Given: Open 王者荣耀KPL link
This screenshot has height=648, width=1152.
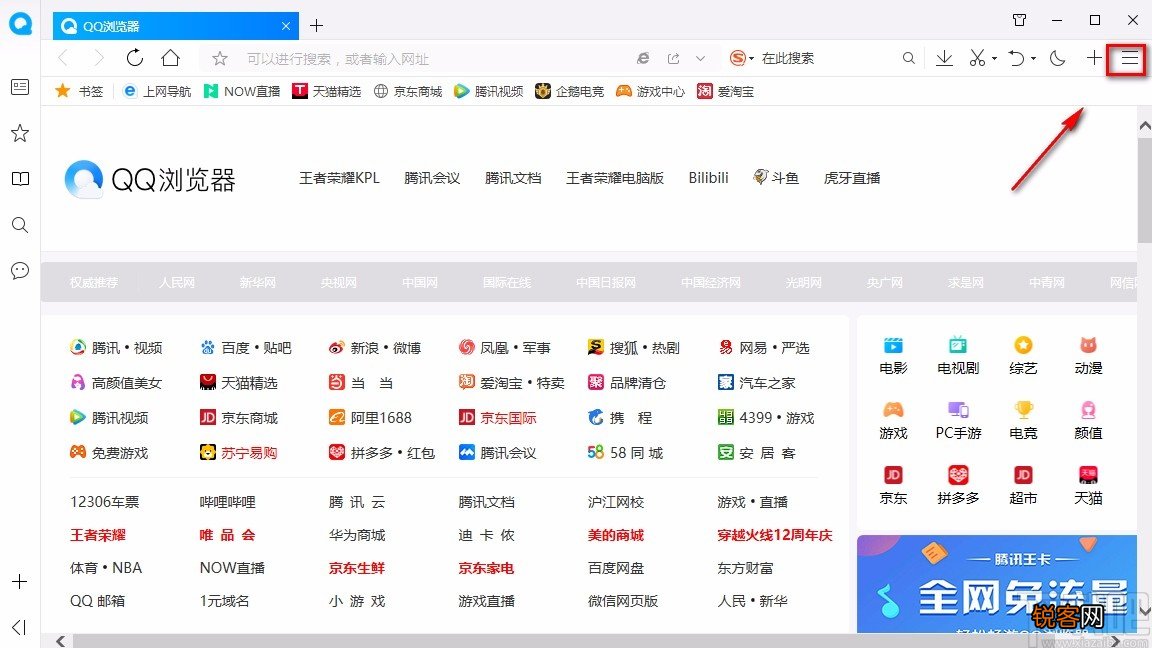Looking at the screenshot, I should (x=339, y=178).
